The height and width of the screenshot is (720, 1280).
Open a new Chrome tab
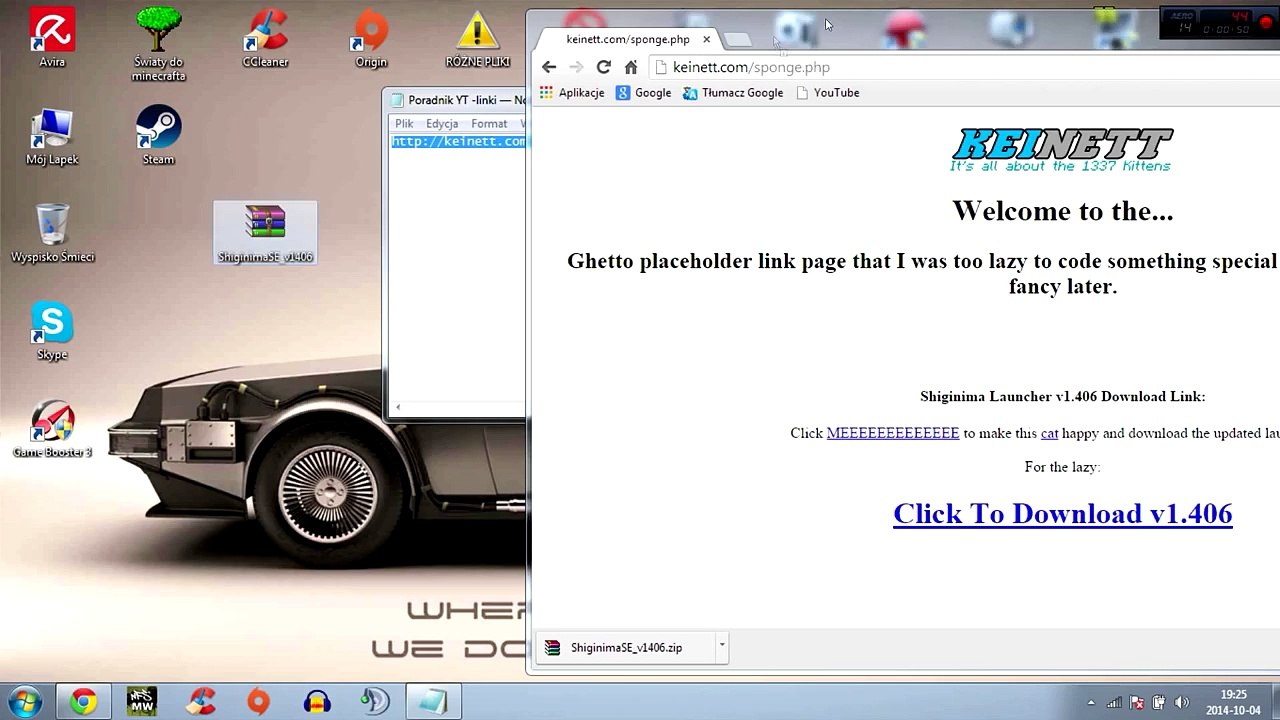click(x=737, y=39)
